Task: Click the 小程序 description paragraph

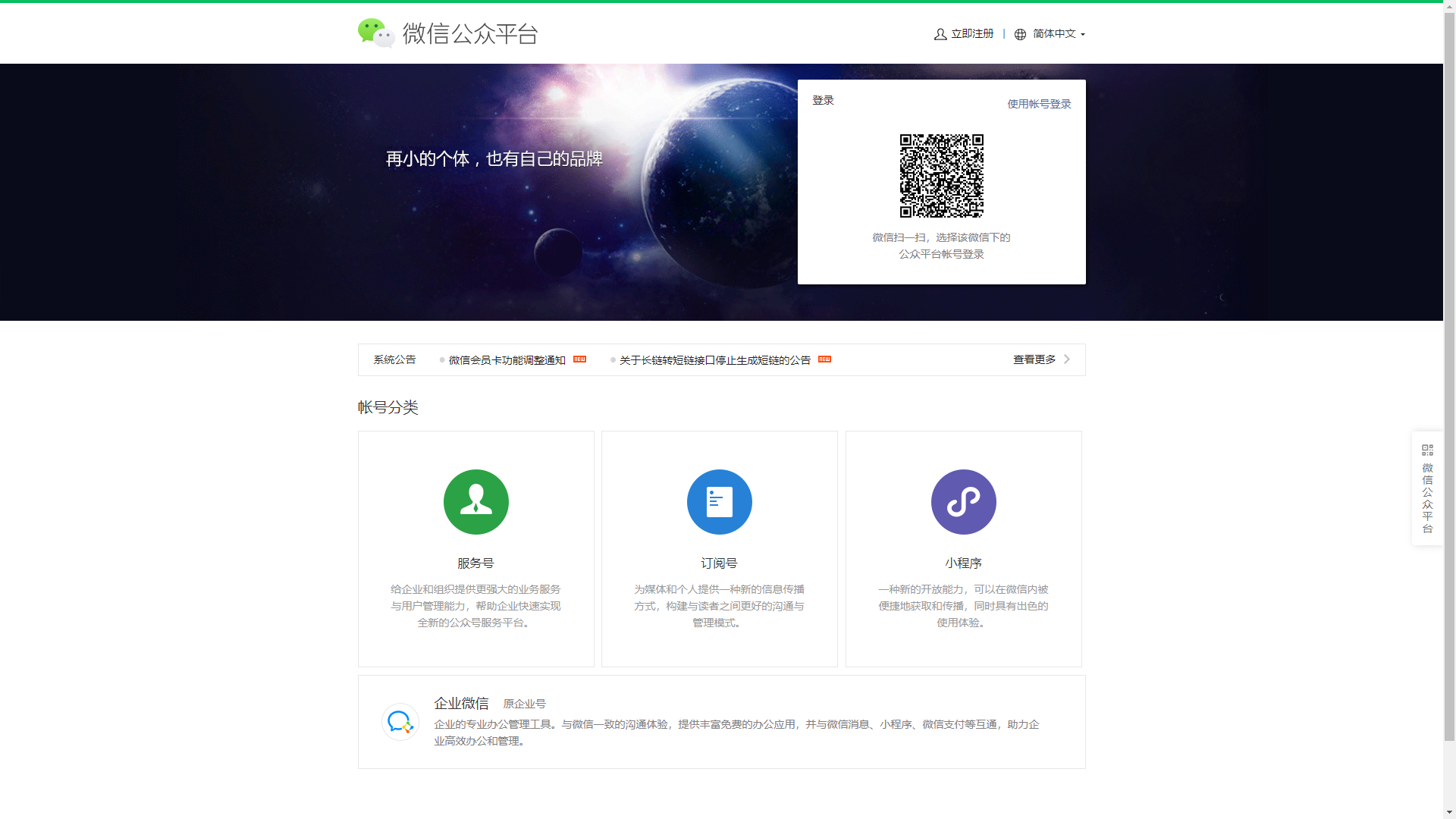Action: tap(963, 606)
